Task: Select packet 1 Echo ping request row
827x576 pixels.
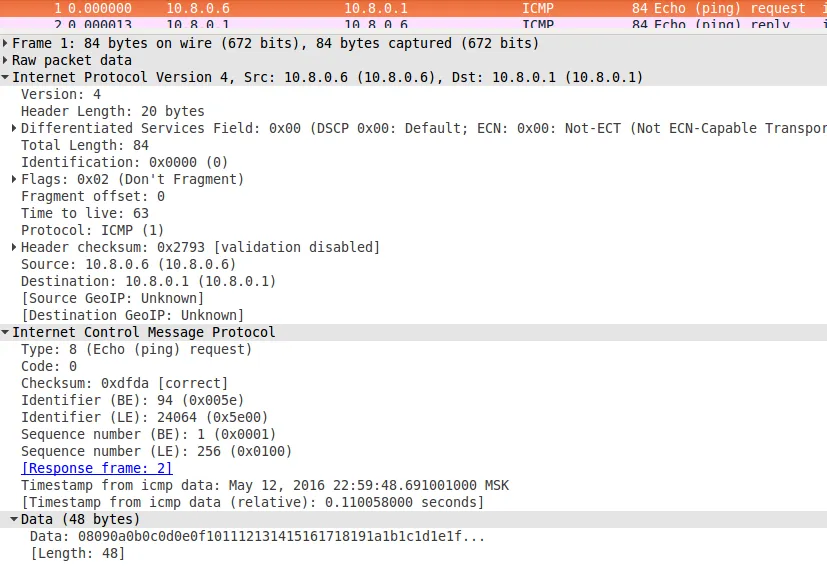Action: point(400,8)
